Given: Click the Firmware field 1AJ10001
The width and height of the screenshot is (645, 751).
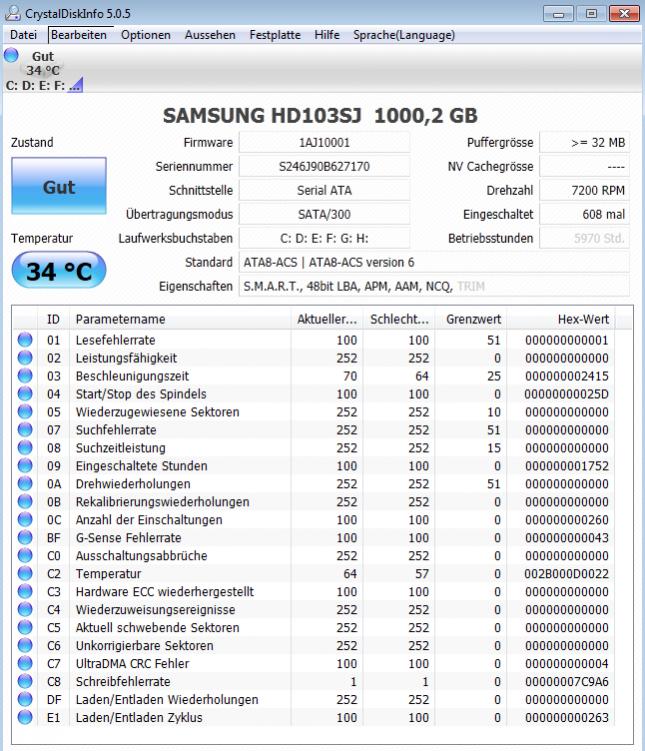Looking at the screenshot, I should [x=324, y=142].
